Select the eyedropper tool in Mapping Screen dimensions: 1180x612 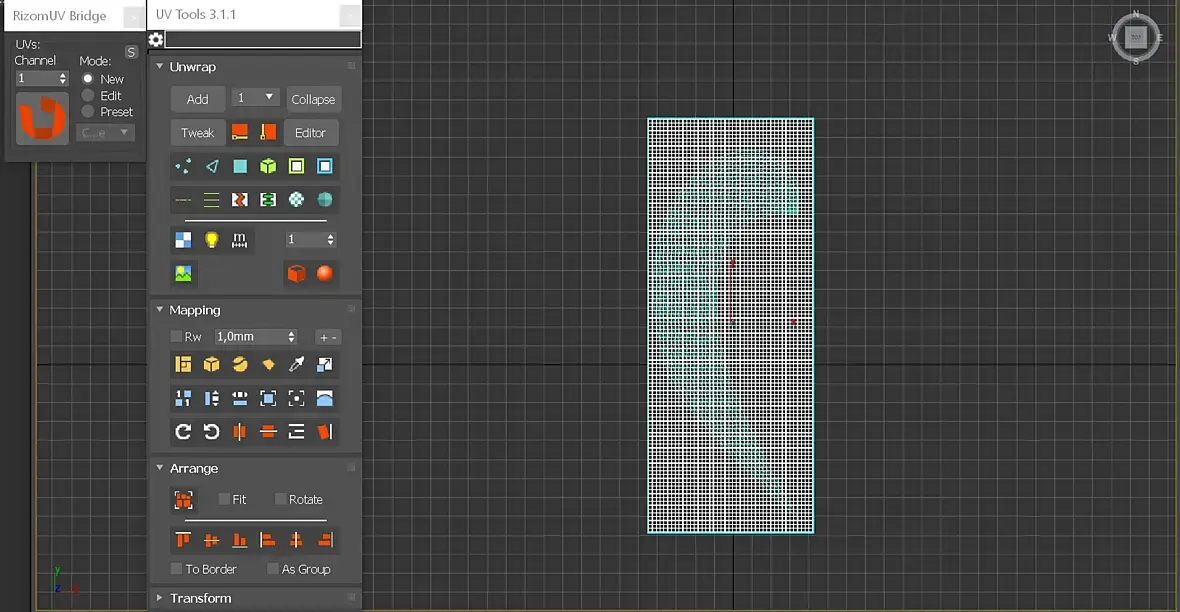tap(297, 364)
